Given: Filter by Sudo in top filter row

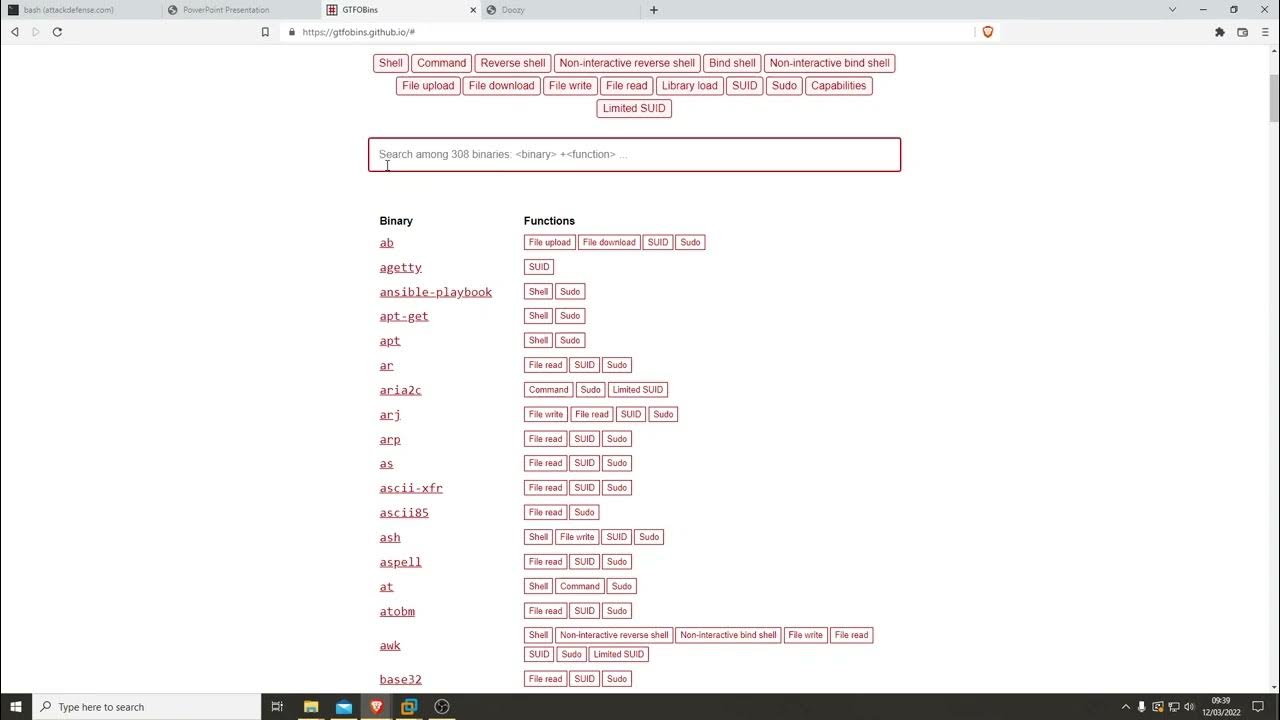Looking at the screenshot, I should point(784,86).
